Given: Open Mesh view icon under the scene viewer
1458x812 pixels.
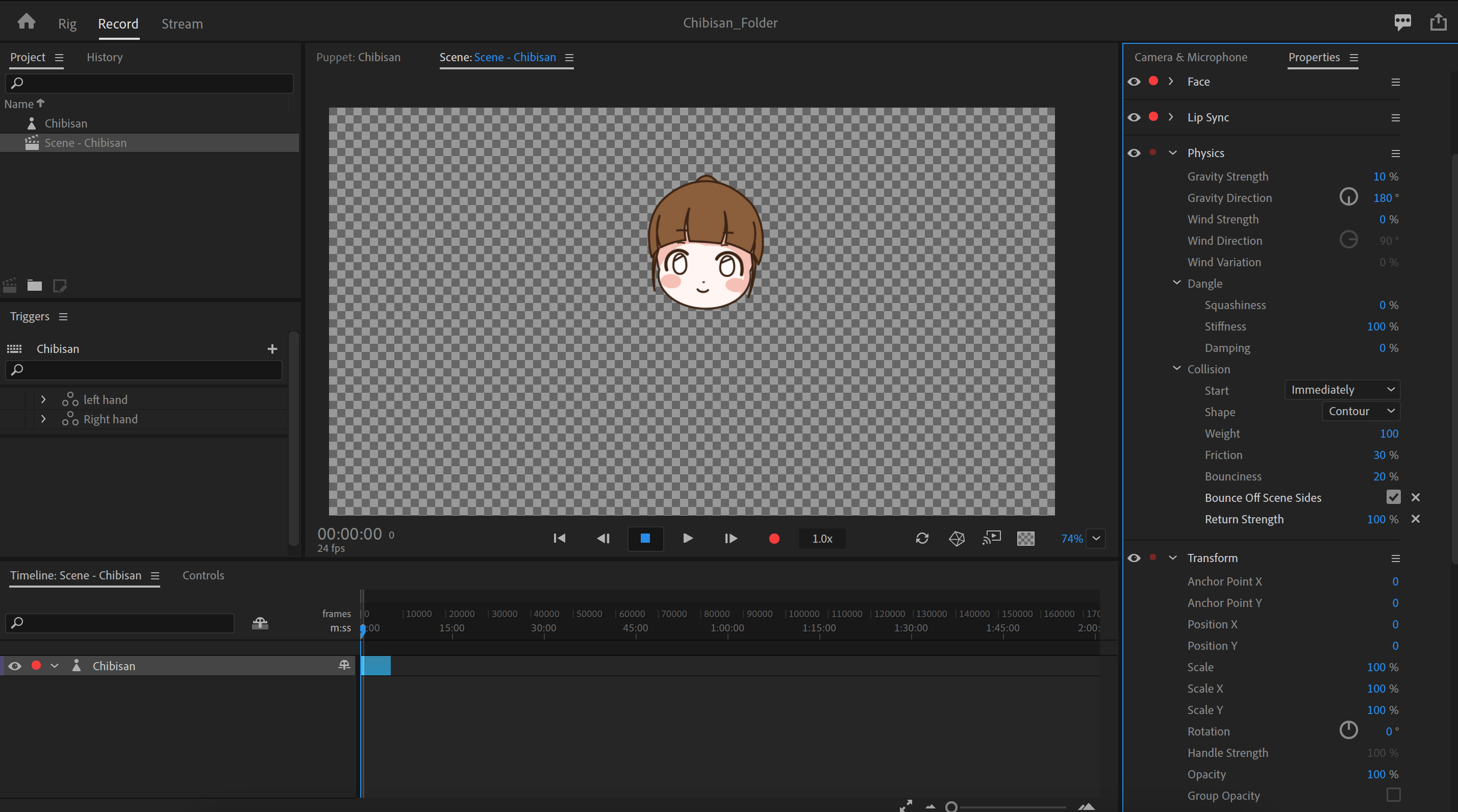Looking at the screenshot, I should click(x=957, y=538).
